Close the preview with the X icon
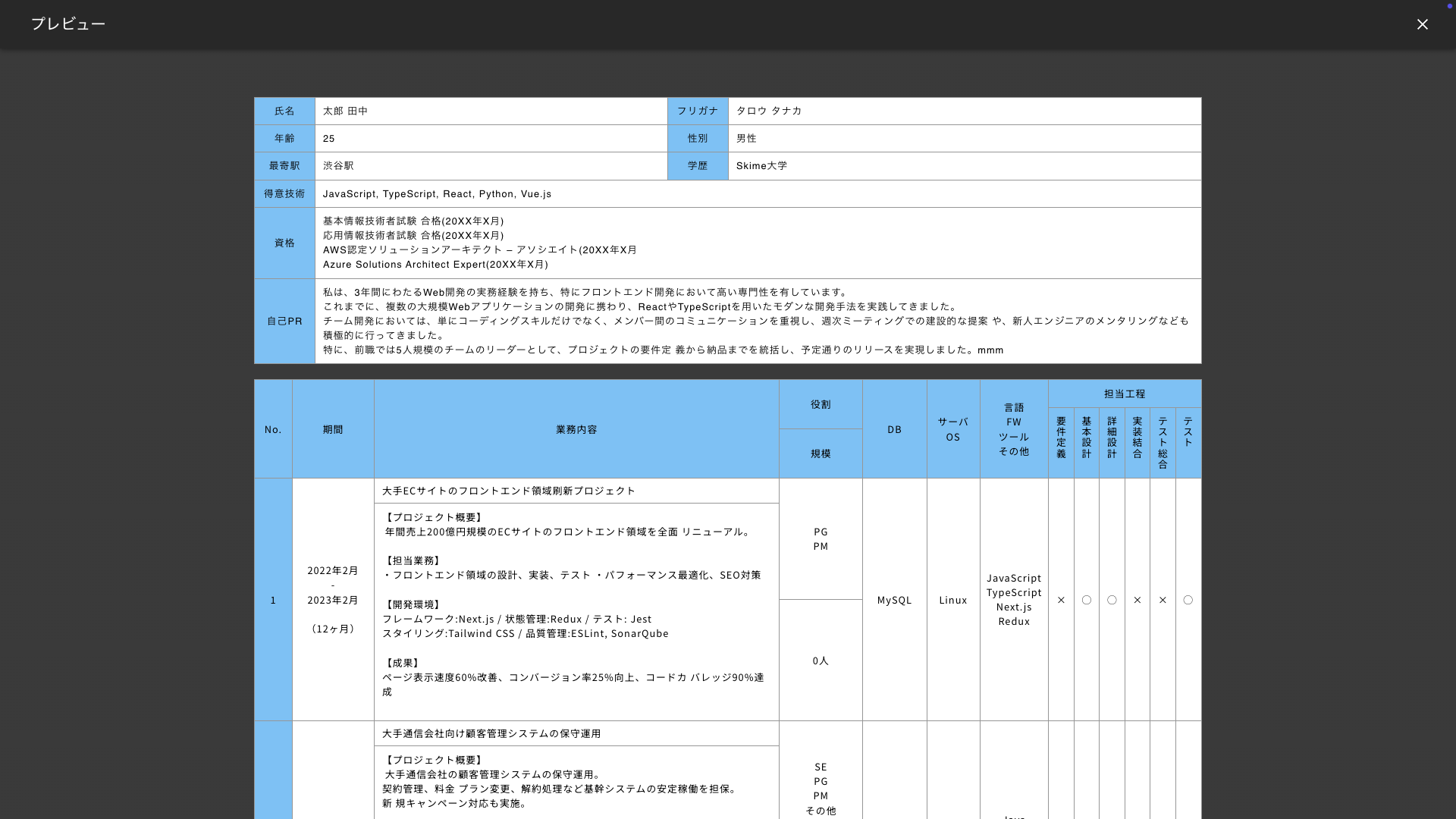Screen dimensions: 1456x819 point(1422,24)
